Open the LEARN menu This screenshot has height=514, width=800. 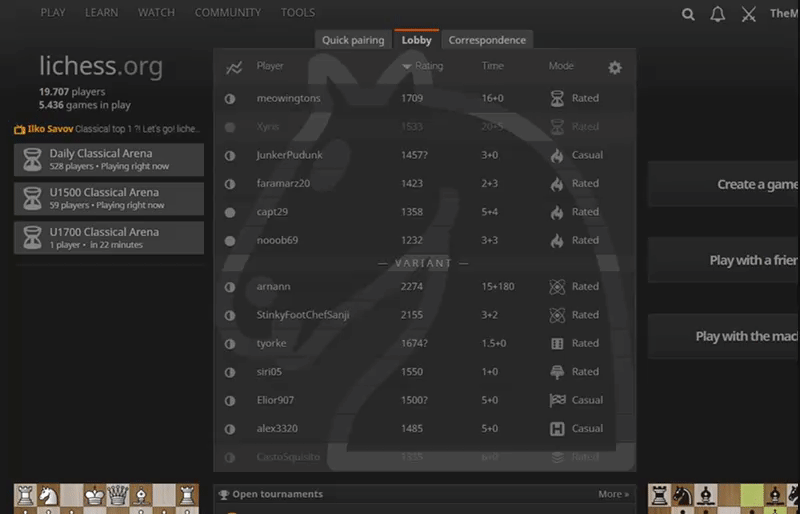[x=102, y=13]
